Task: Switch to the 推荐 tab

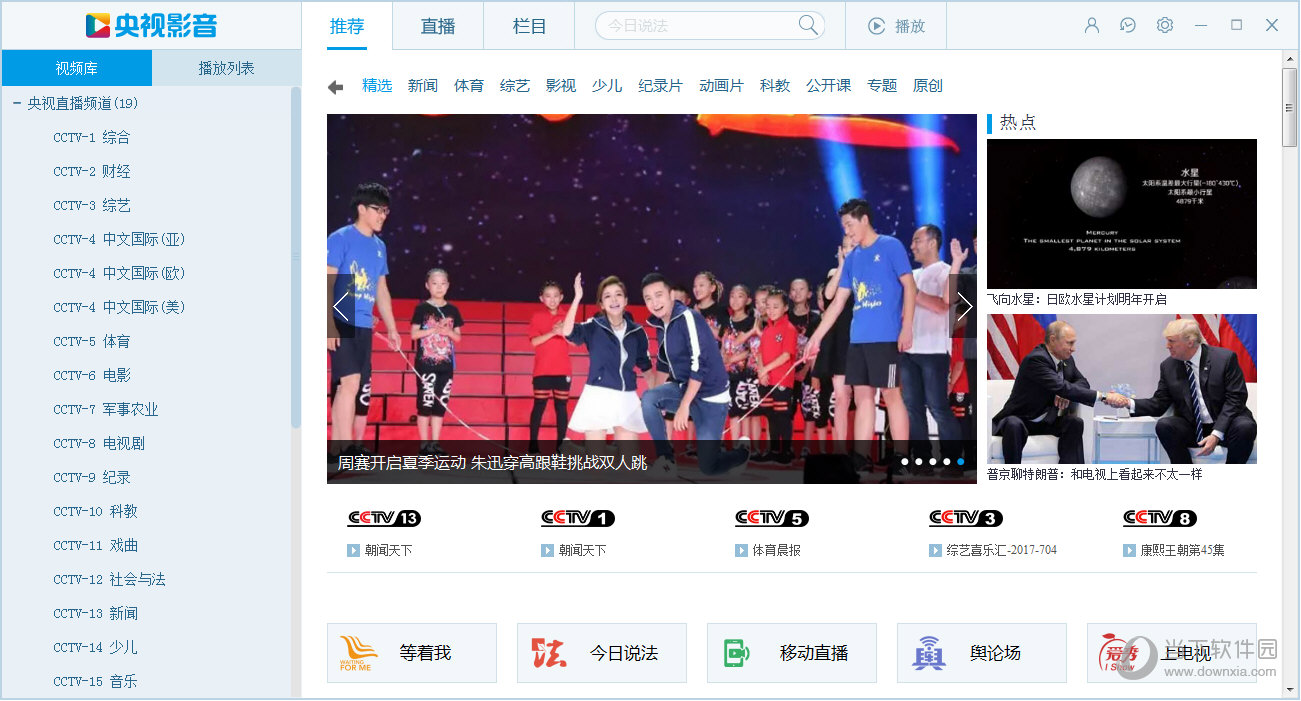Action: pos(347,26)
